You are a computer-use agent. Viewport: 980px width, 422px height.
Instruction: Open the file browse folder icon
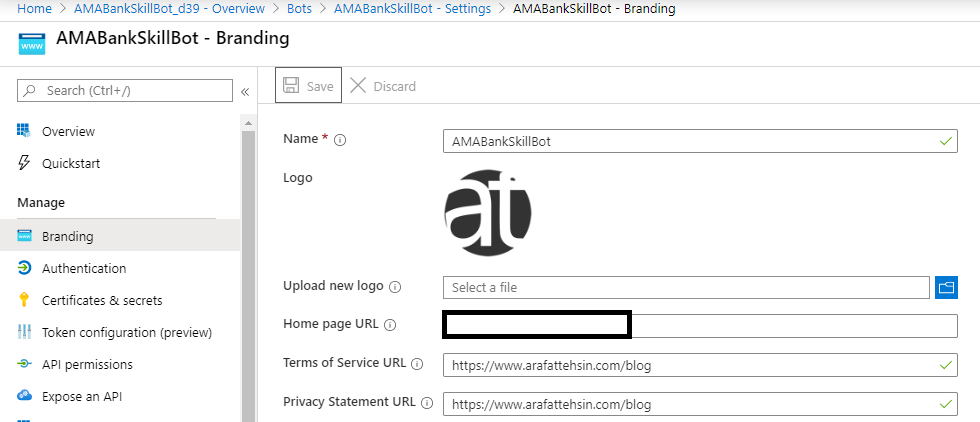tap(946, 288)
